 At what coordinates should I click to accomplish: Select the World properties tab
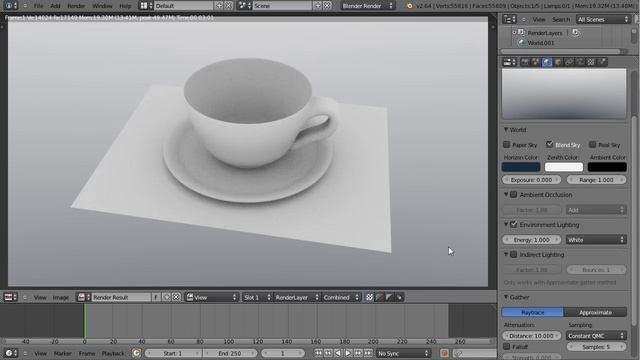547,62
